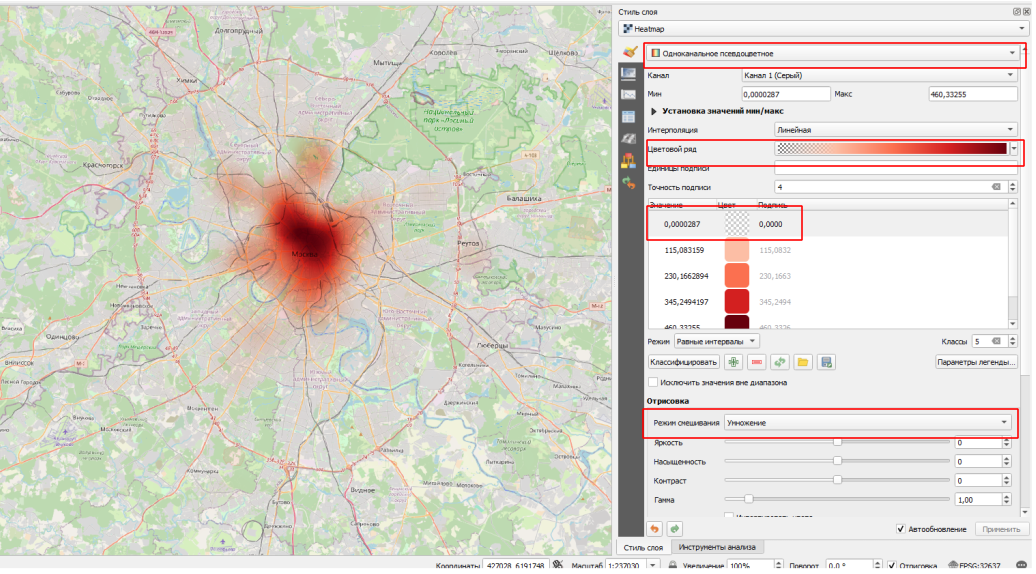This screenshot has height=574, width=1036.
Task: Open the messages log bubble icon
Action: click(1021, 566)
